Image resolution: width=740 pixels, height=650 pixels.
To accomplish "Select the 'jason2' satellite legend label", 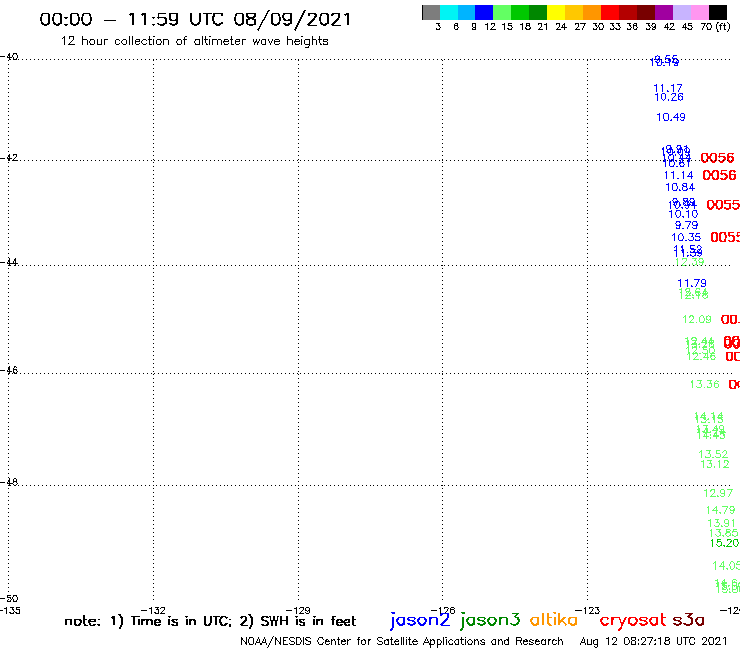I will (420, 620).
